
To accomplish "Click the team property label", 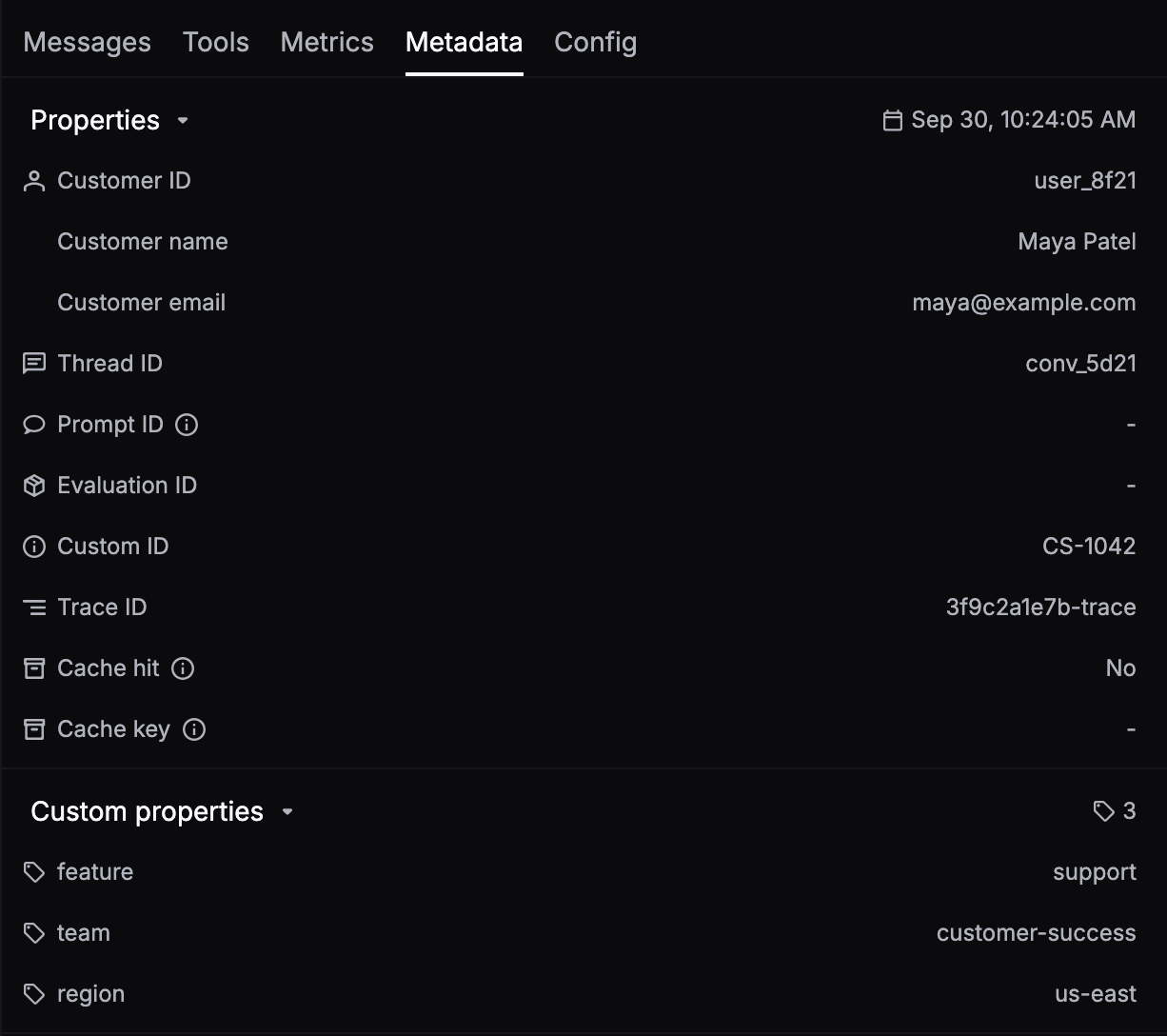I will pyautogui.click(x=84, y=933).
